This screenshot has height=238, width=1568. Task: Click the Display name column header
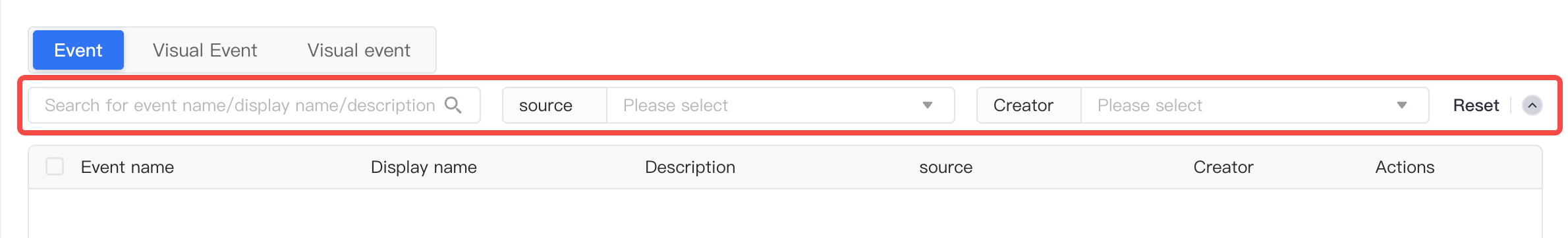click(x=424, y=167)
